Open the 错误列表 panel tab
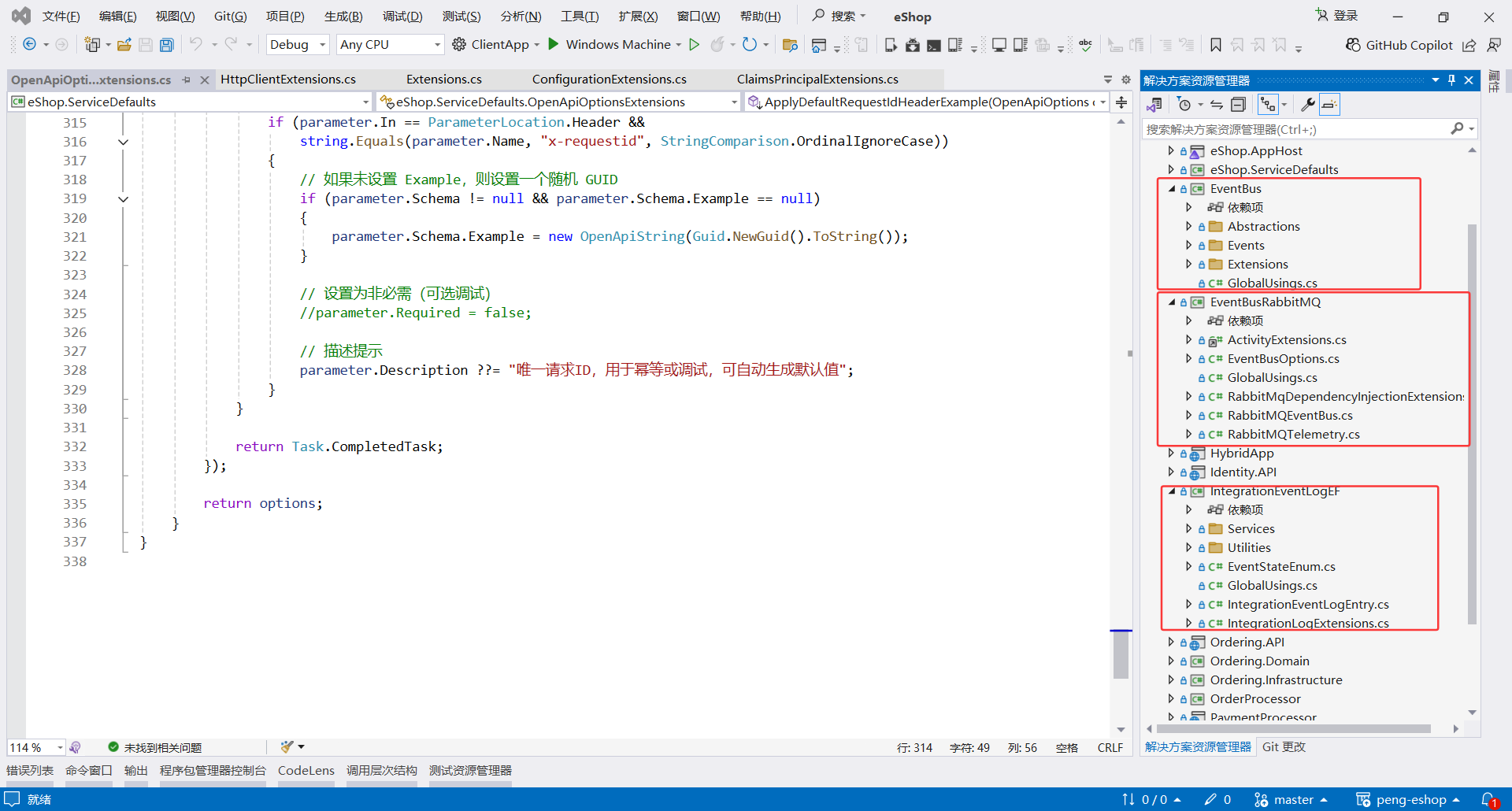 (30, 771)
